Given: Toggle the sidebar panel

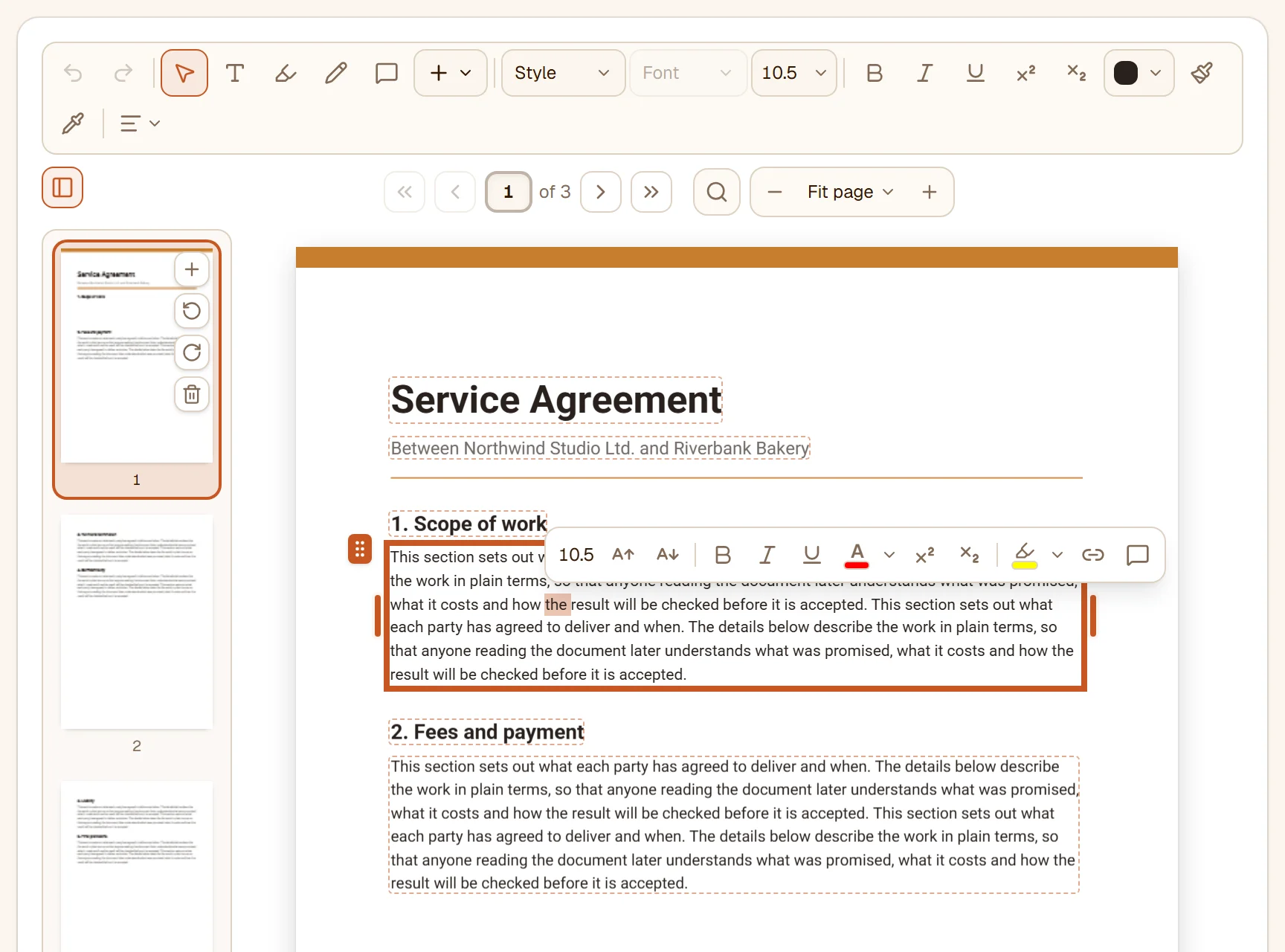Looking at the screenshot, I should (62, 187).
